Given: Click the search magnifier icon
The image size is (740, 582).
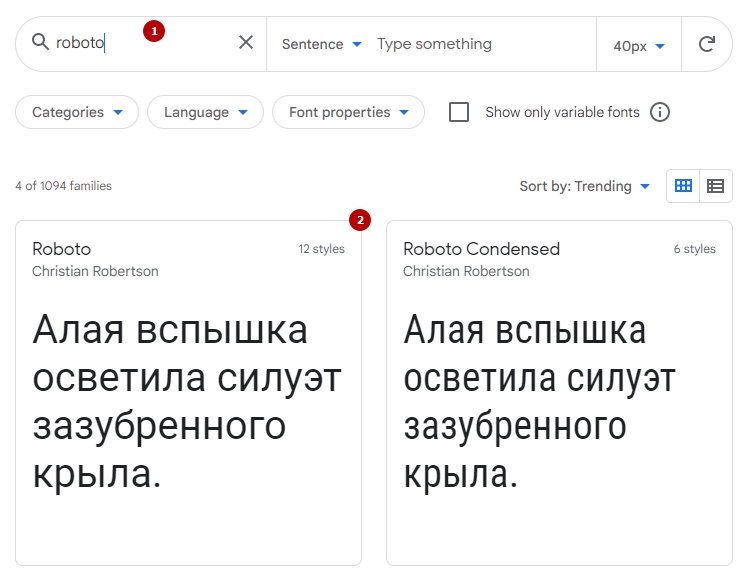Looking at the screenshot, I should [40, 42].
